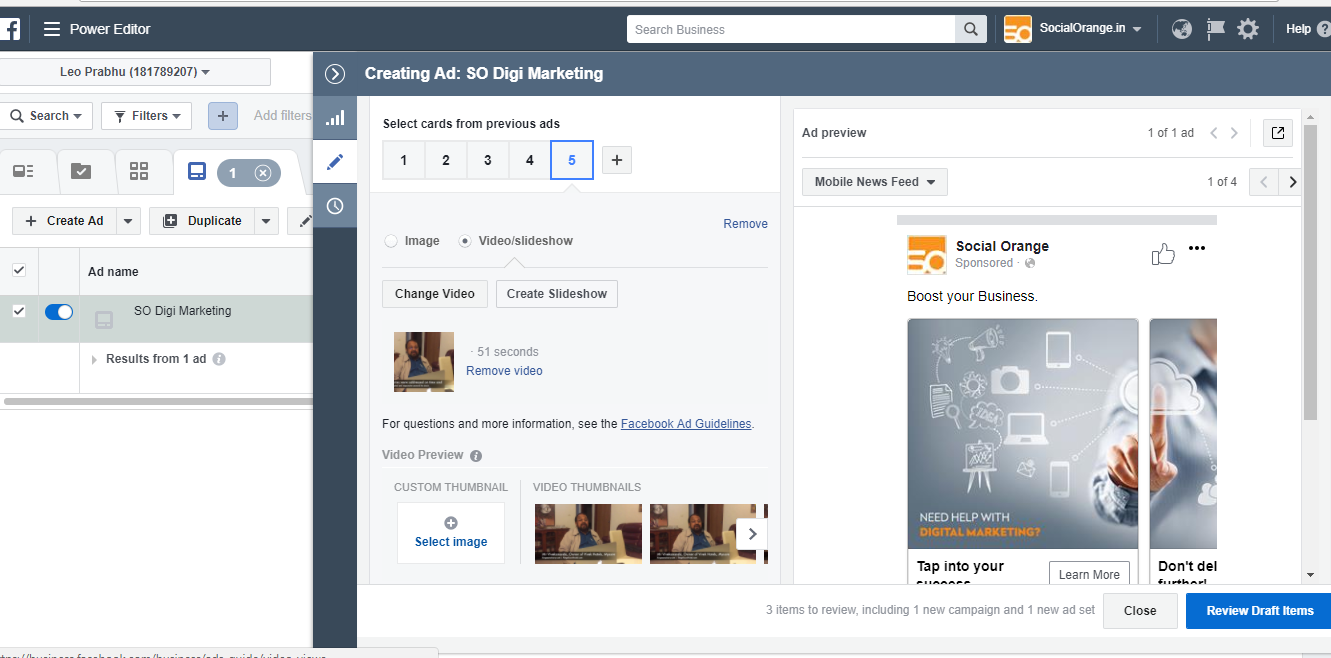Open the flag icon in the top navigation
The image size is (1331, 658).
(1215, 29)
